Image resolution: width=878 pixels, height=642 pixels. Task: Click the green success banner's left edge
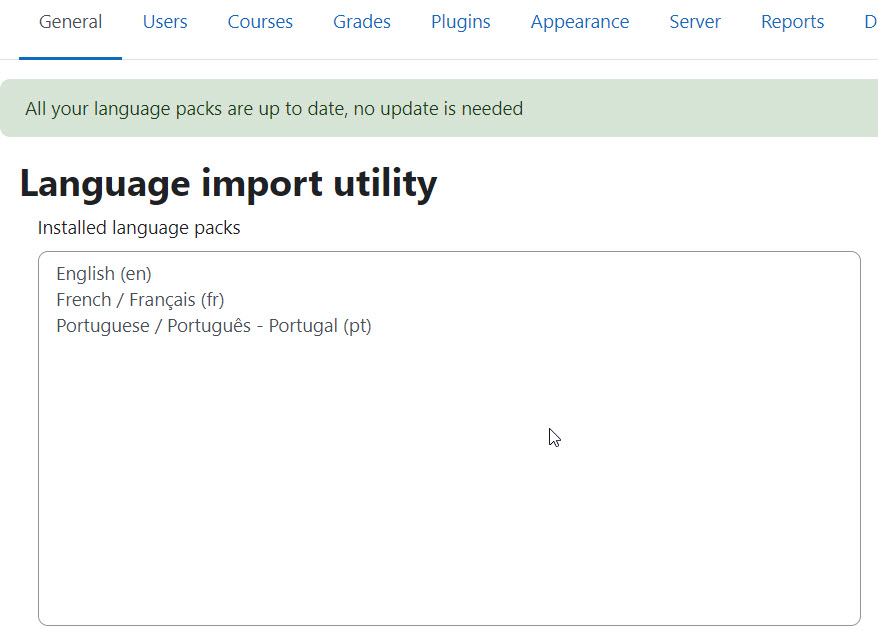[6, 108]
